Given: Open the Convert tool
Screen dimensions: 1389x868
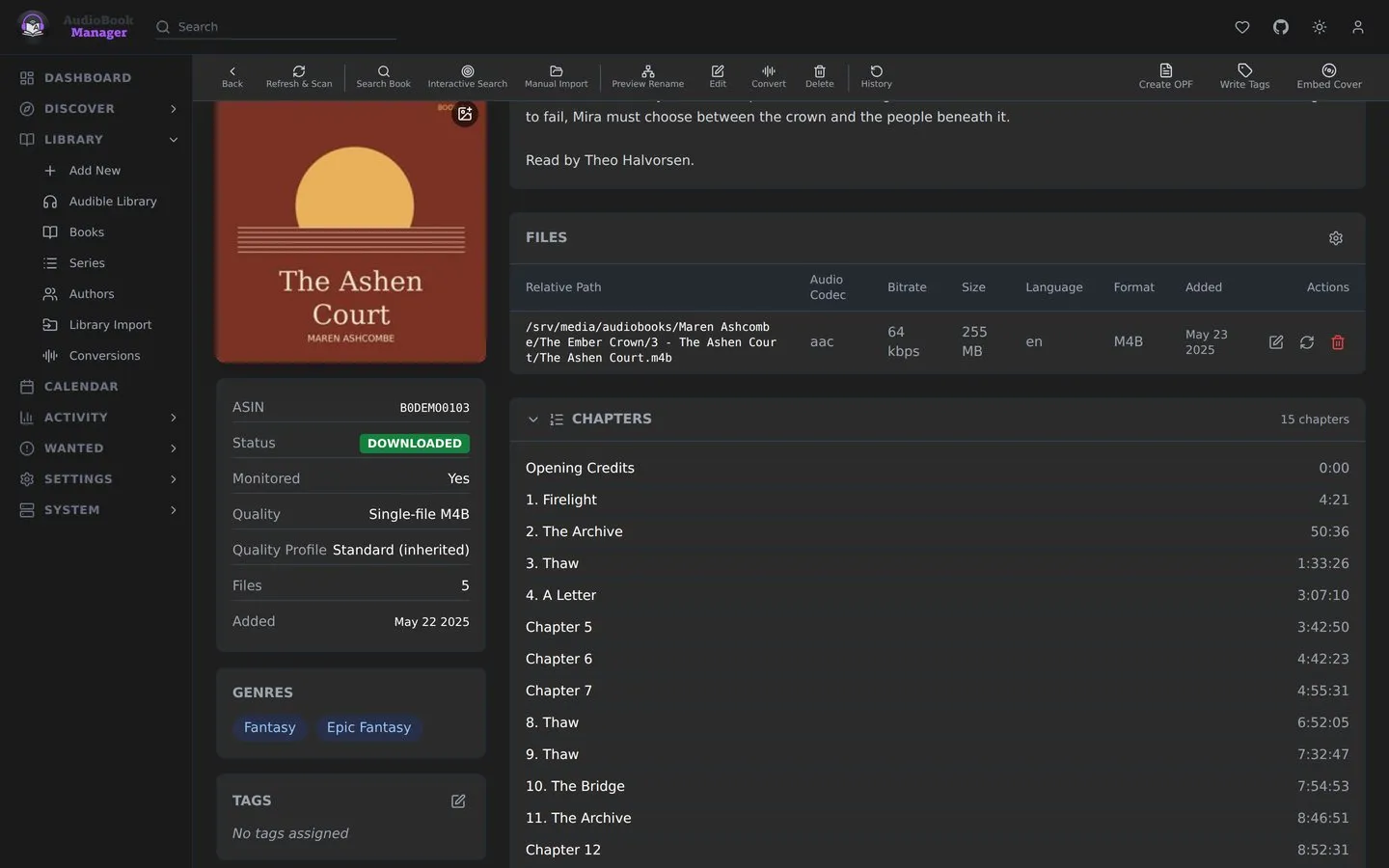Looking at the screenshot, I should coord(769,76).
